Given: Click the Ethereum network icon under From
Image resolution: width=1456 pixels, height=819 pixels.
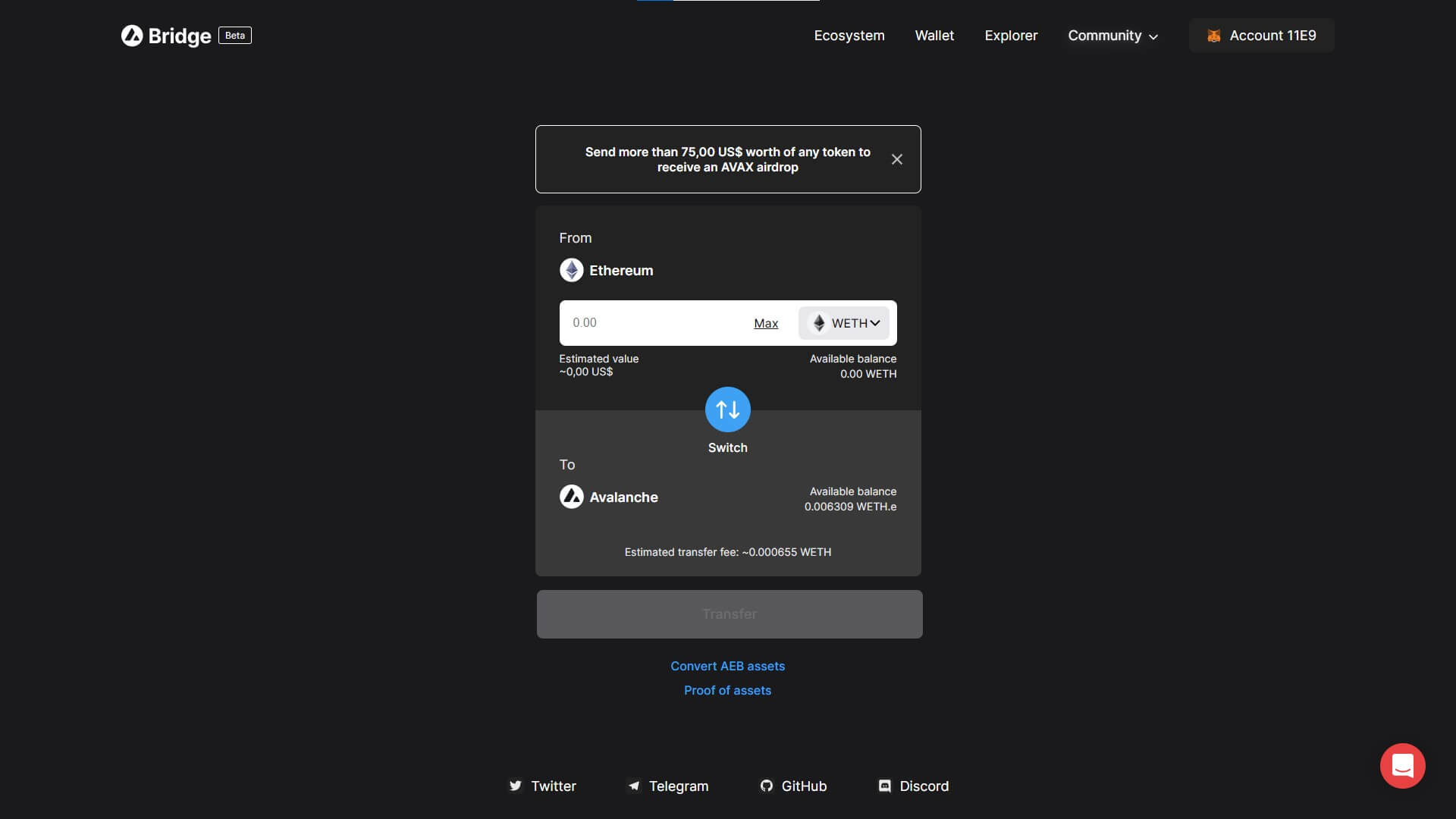Looking at the screenshot, I should pyautogui.click(x=571, y=270).
